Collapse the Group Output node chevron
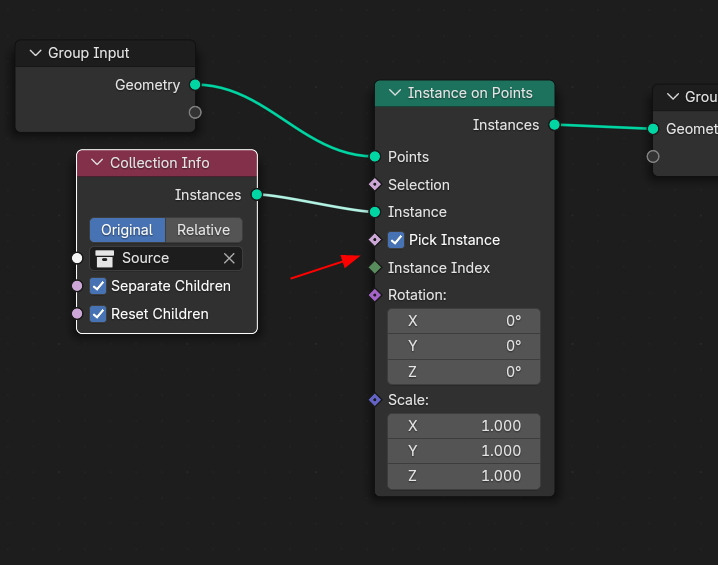Viewport: 718px width, 565px height. pyautogui.click(x=673, y=97)
